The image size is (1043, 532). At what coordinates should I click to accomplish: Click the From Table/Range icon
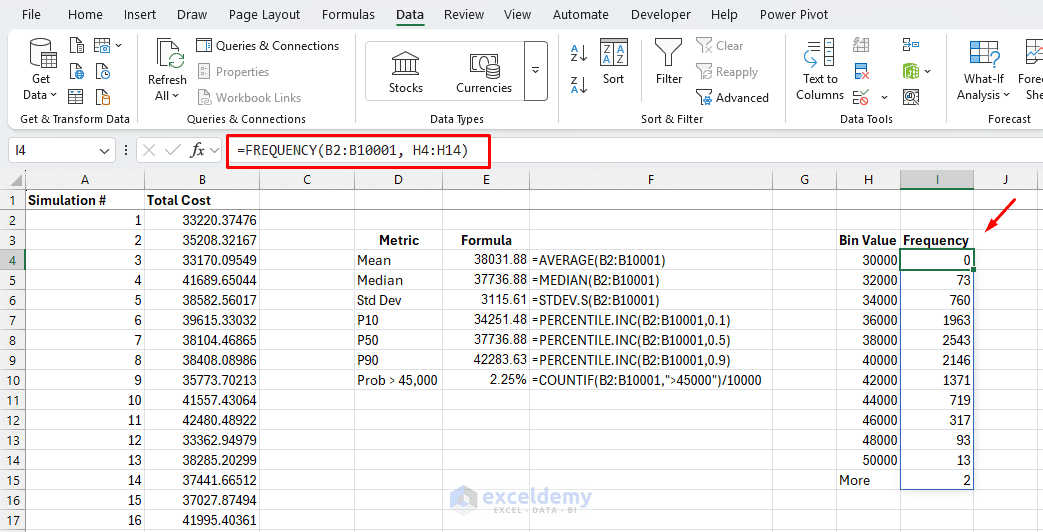pos(76,97)
